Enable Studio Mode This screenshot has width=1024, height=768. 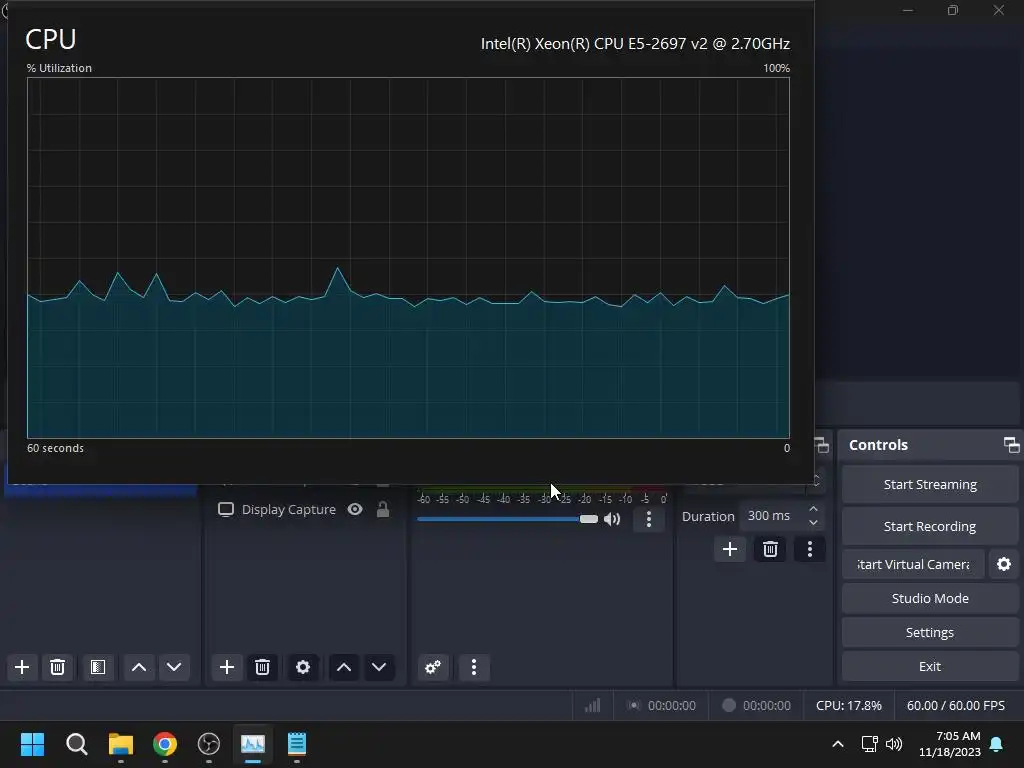coord(930,598)
